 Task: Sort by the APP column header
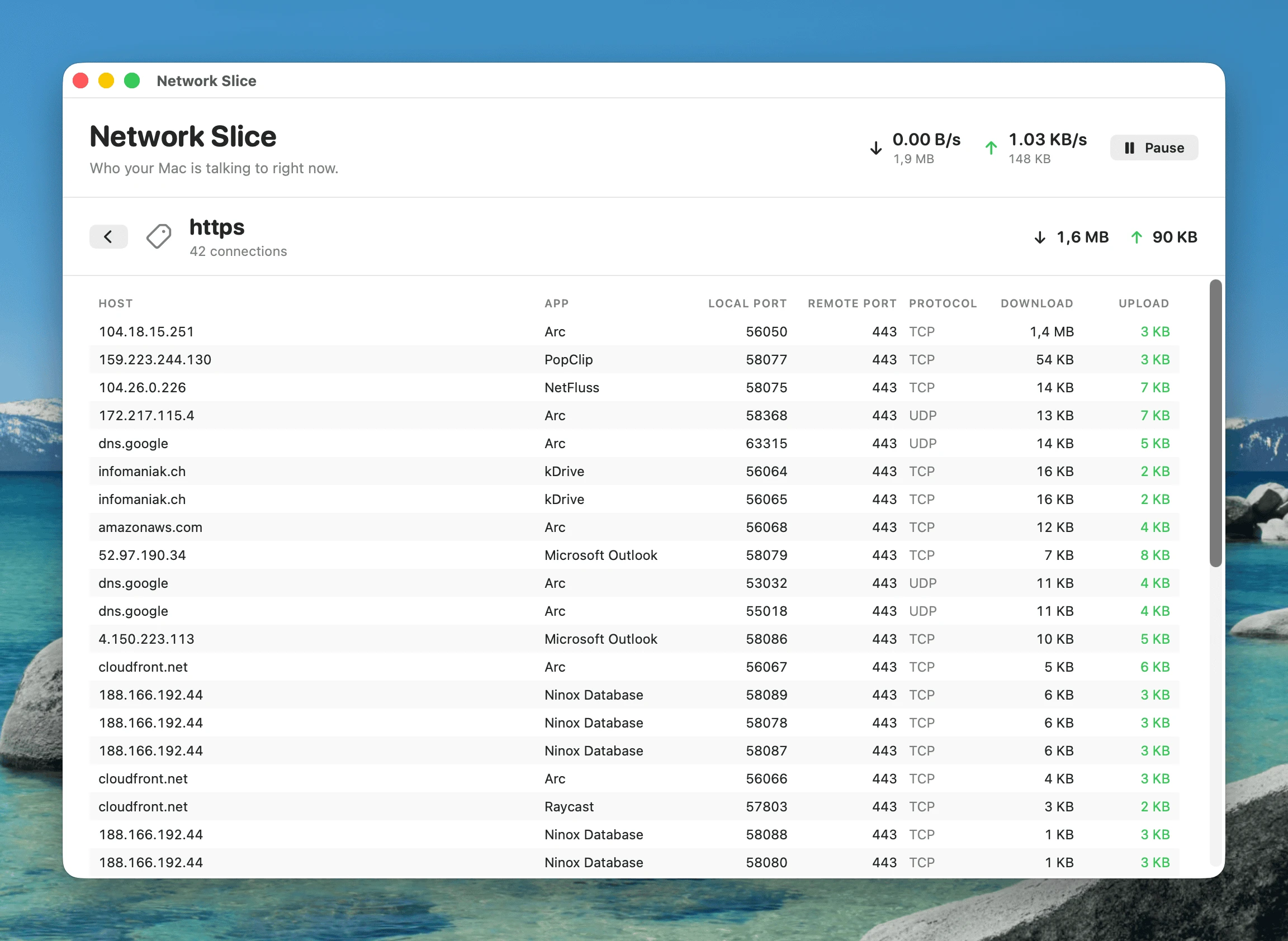tap(556, 303)
